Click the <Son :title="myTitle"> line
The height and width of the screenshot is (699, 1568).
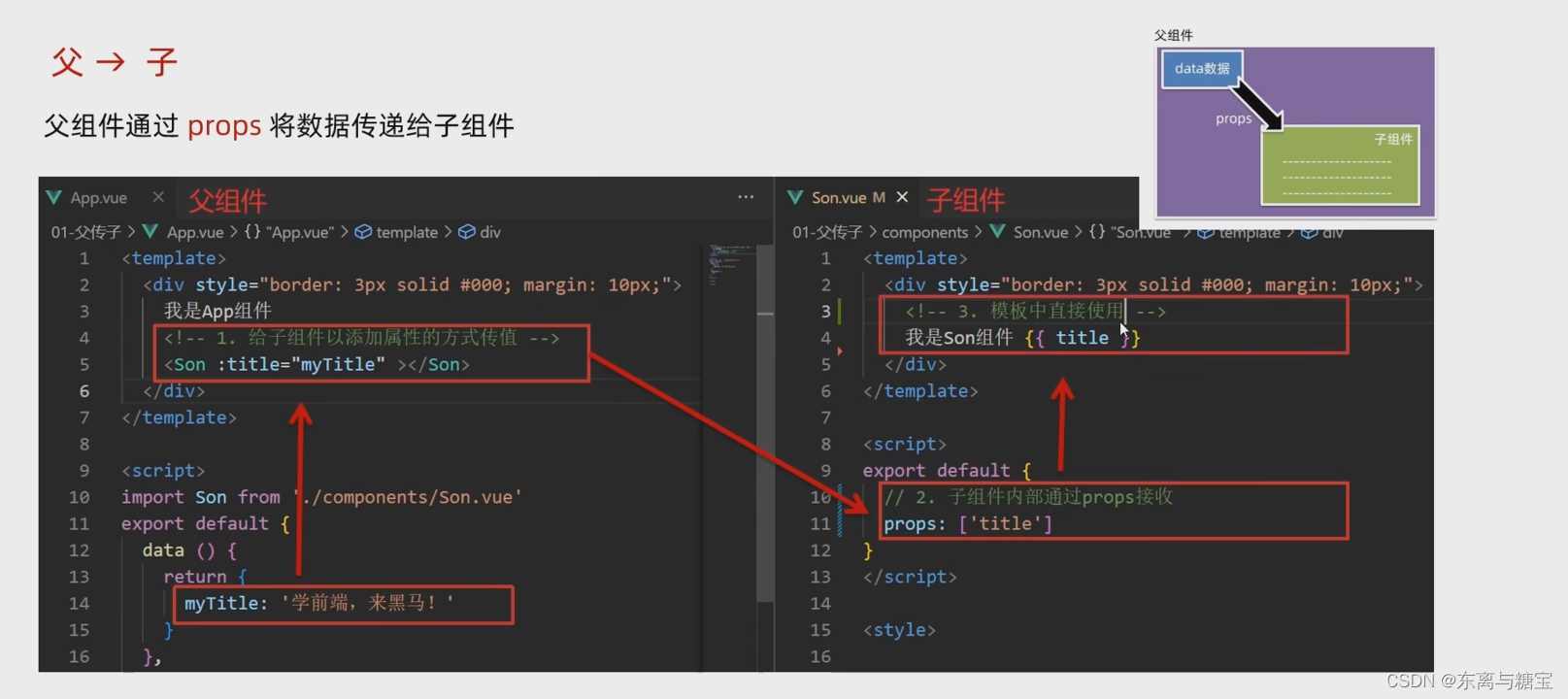click(317, 364)
